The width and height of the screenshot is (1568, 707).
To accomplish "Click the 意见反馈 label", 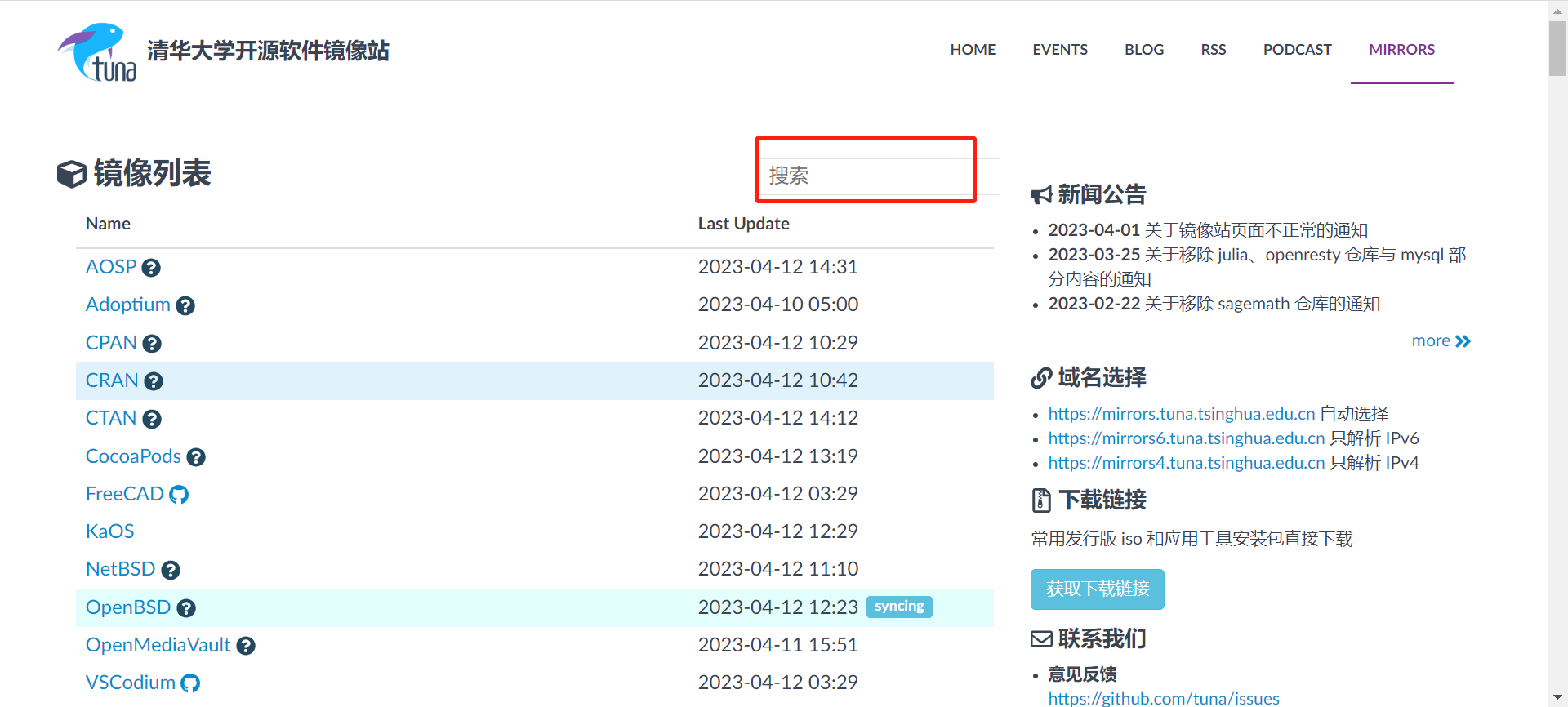I will coord(1082,674).
